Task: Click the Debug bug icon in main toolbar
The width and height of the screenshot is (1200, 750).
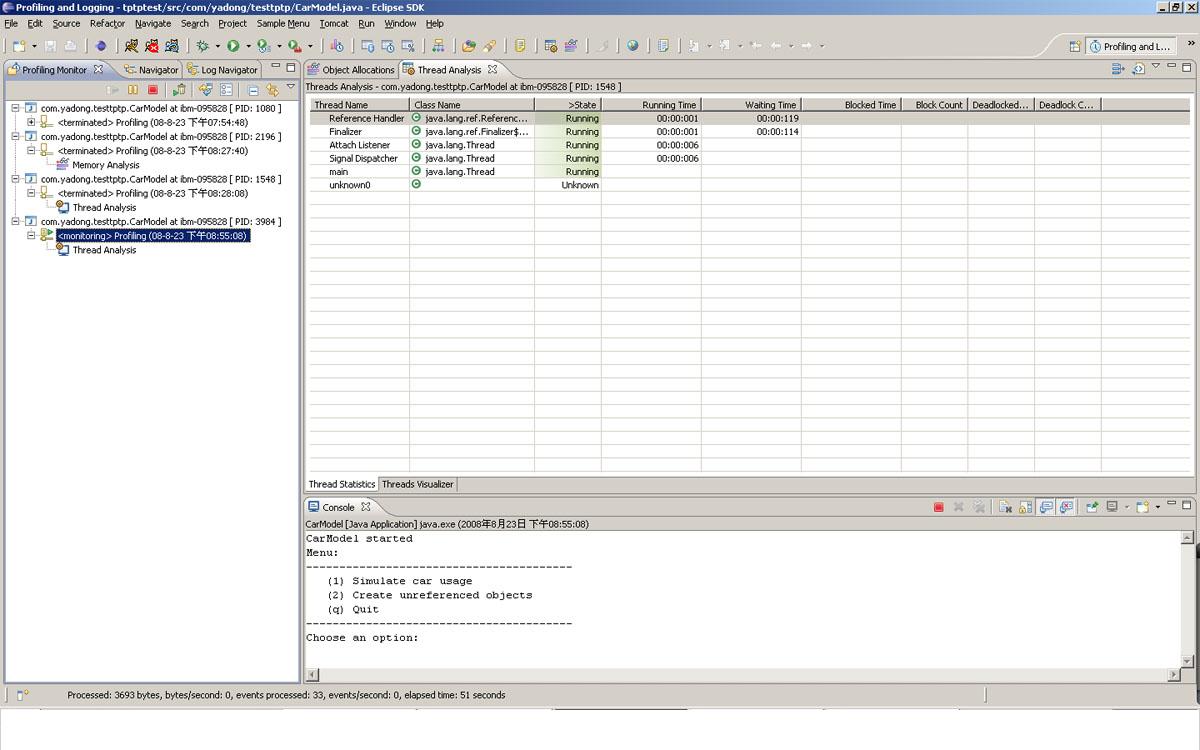Action: click(x=203, y=46)
